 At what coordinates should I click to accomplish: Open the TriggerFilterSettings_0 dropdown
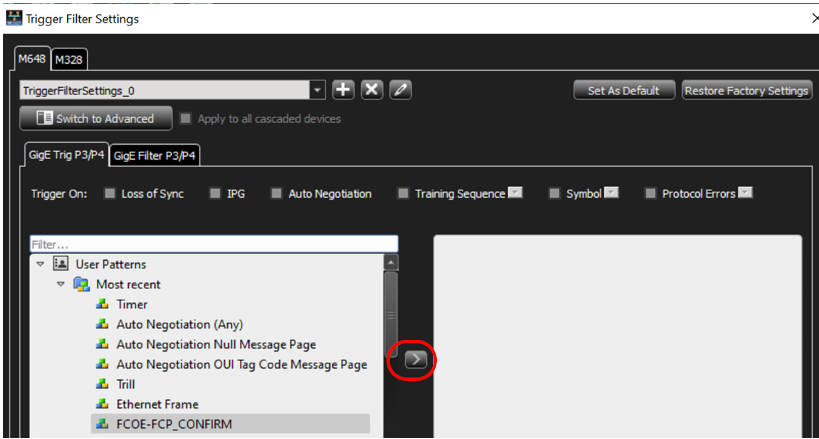318,90
